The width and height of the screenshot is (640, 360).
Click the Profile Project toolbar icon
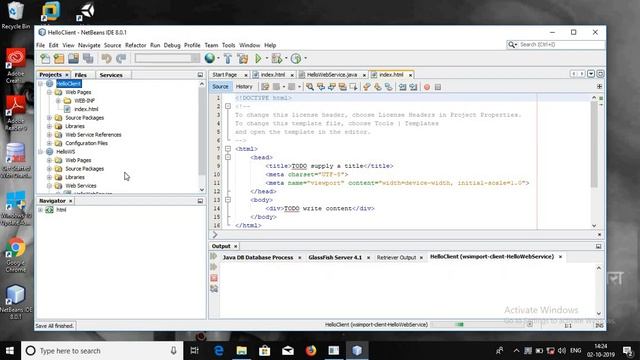(x=296, y=58)
